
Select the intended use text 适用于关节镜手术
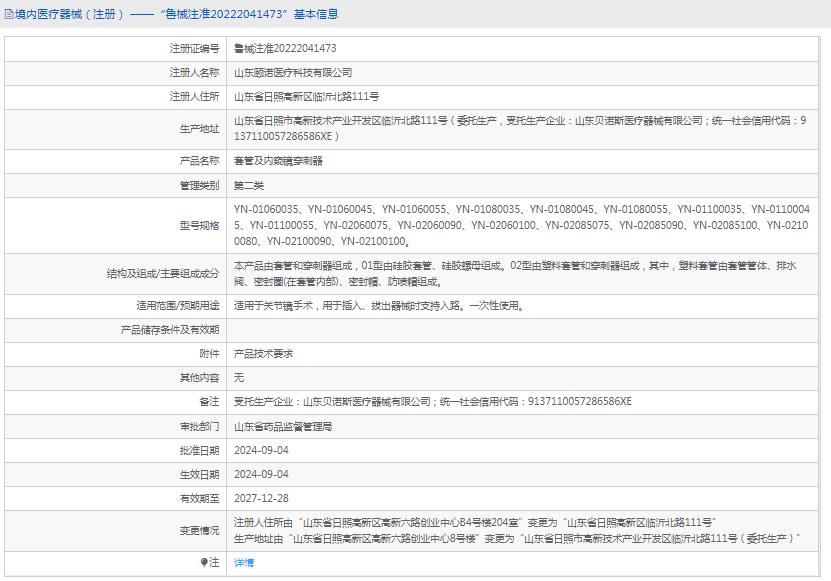coord(379,306)
